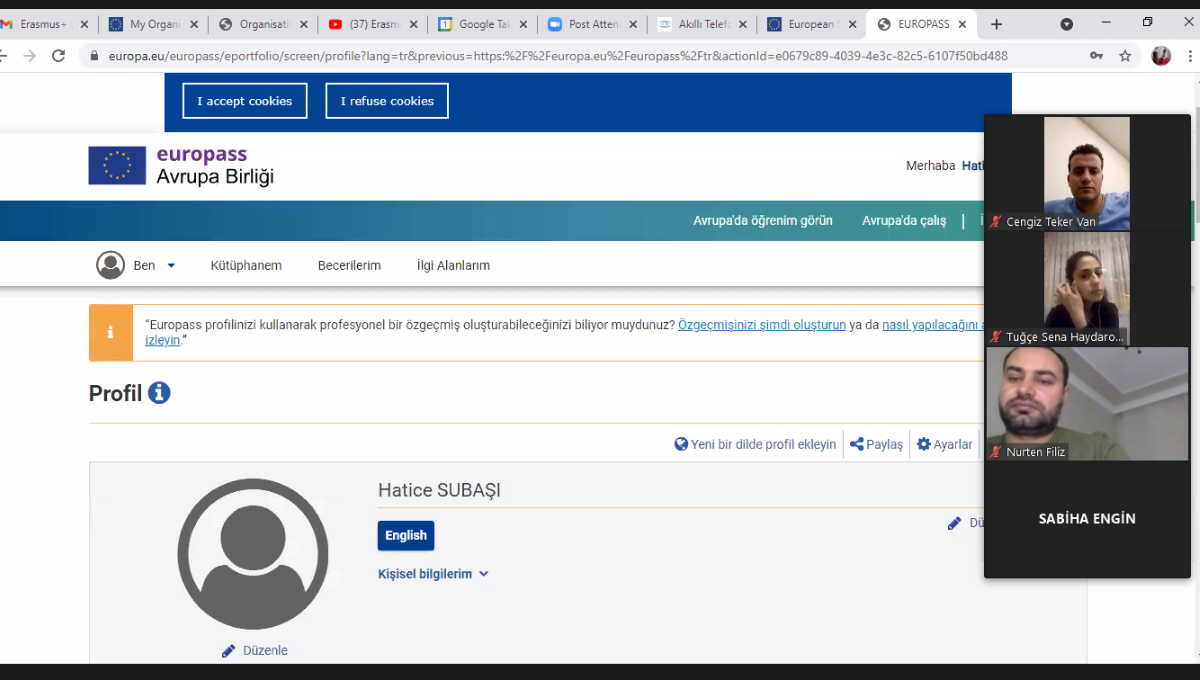The image size is (1200, 680).
Task: Click the globe icon to add profile language
Action: (x=681, y=444)
